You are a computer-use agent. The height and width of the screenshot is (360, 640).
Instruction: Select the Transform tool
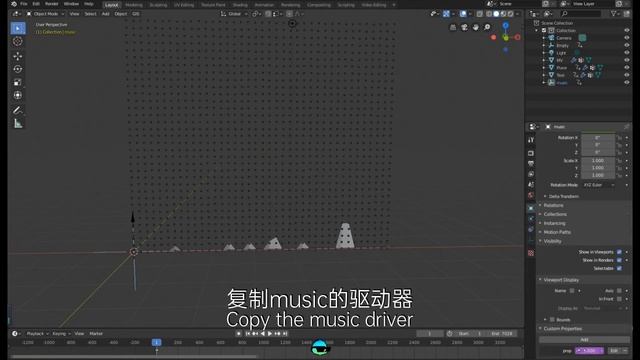(x=18, y=95)
